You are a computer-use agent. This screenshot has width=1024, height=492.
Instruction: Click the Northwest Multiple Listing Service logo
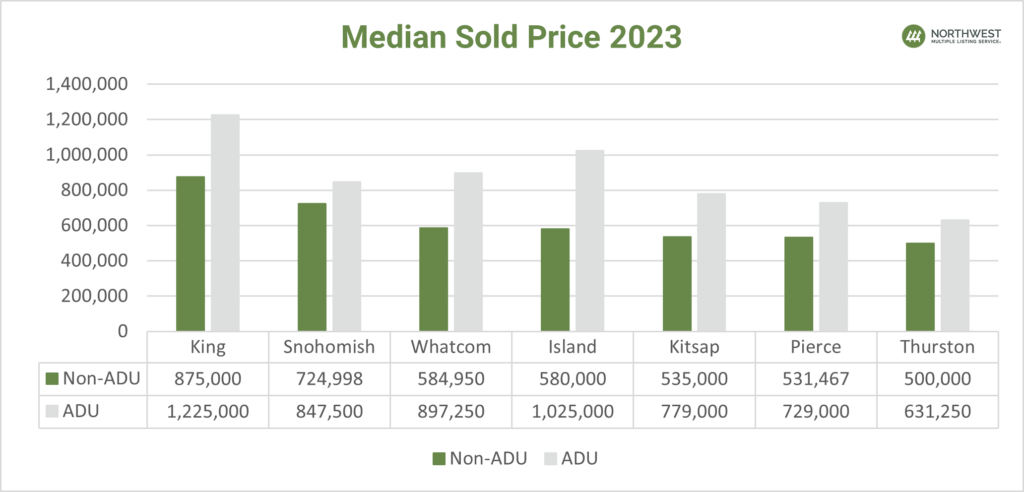point(944,37)
